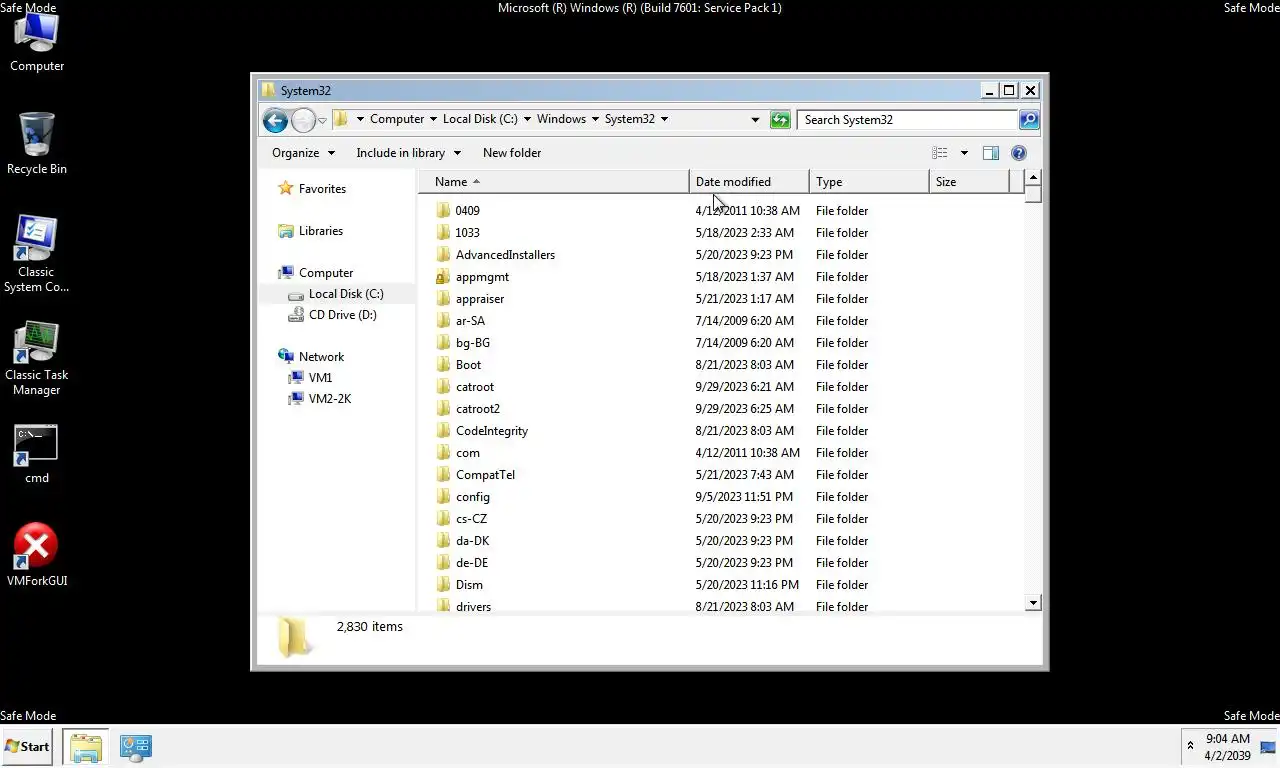Change your view using the views icon

[x=939, y=153]
